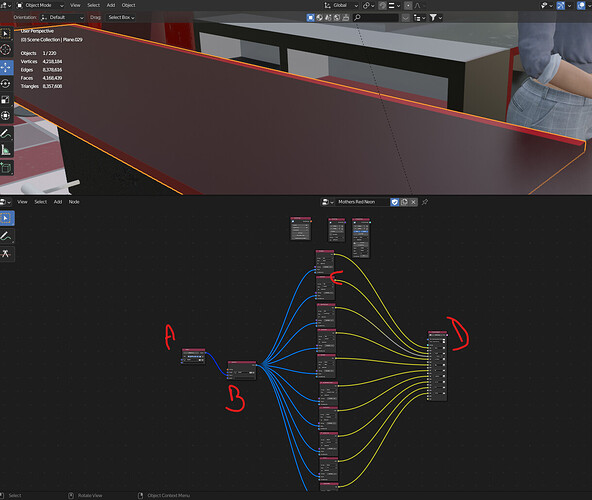Activate the 3D Cursor tool

6,50
